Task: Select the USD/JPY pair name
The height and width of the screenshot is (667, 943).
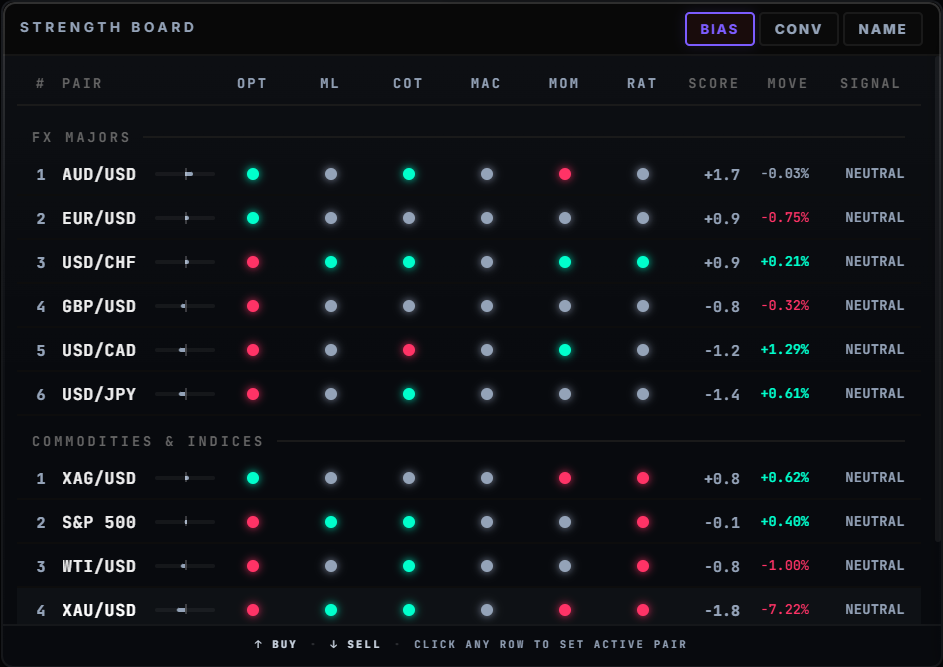Action: 99,394
